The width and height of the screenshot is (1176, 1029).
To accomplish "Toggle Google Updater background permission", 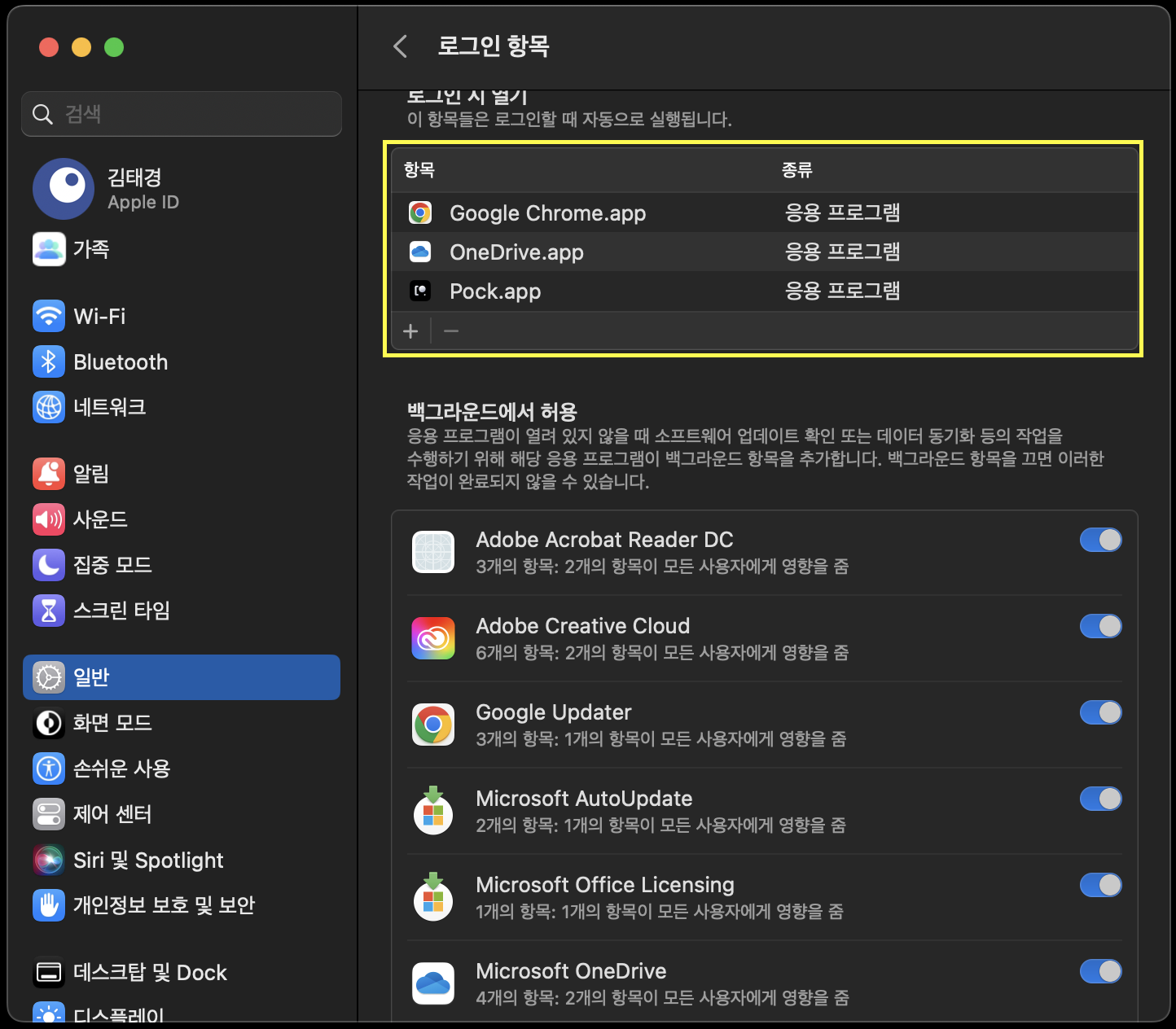I will click(x=1101, y=712).
